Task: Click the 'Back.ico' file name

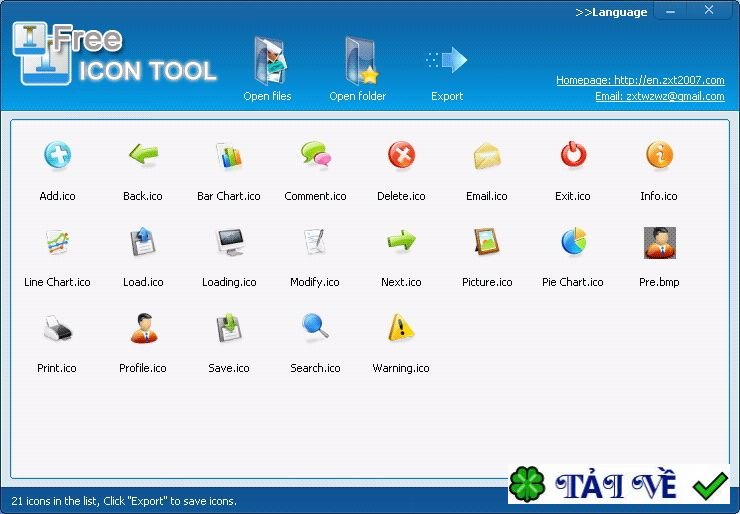Action: pos(143,196)
